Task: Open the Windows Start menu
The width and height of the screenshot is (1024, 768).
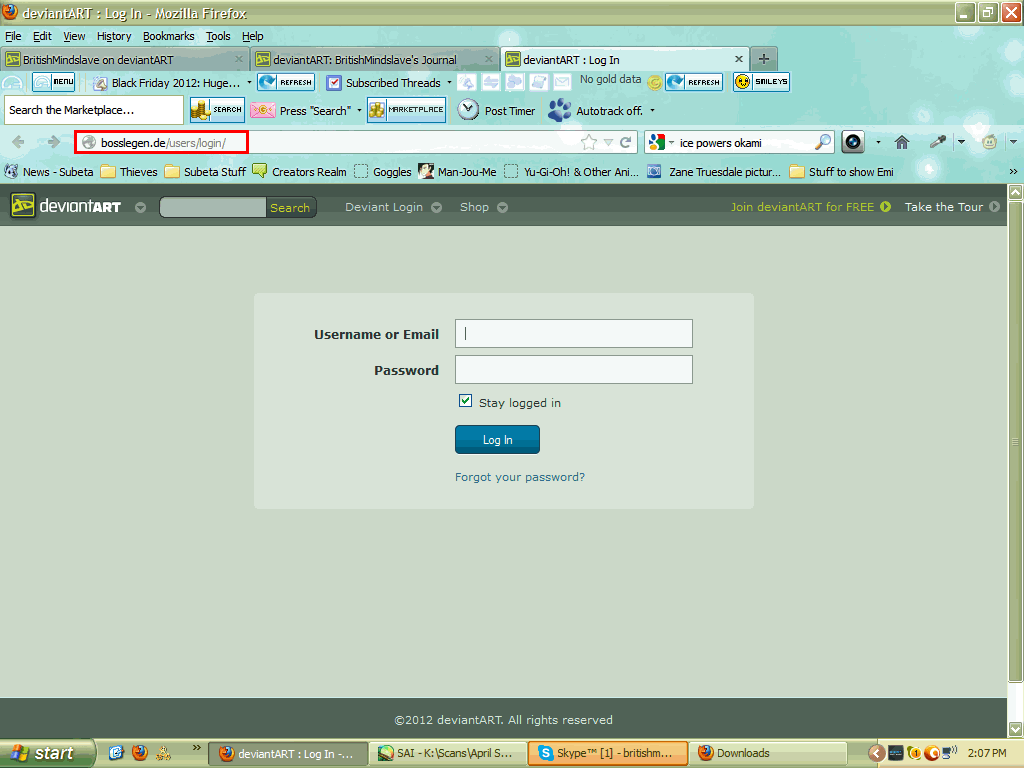Action: pyautogui.click(x=47, y=753)
